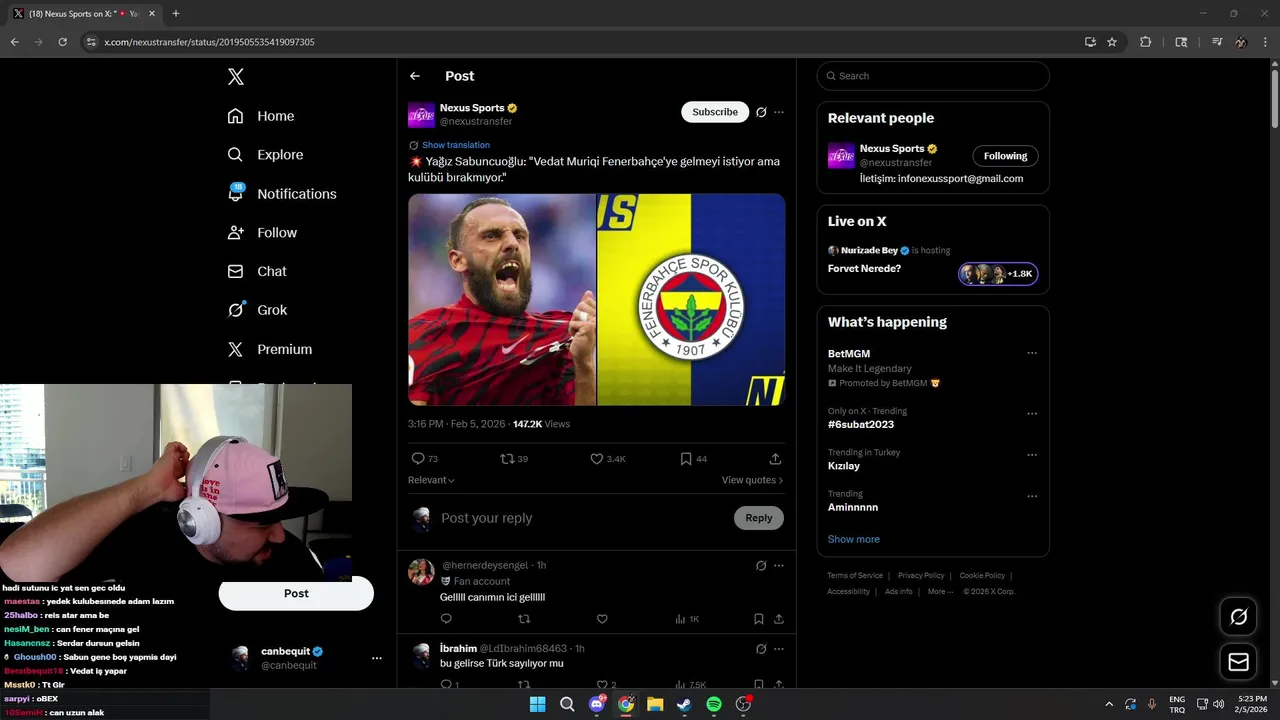
Task: Click Show more under What's happening
Action: [854, 539]
